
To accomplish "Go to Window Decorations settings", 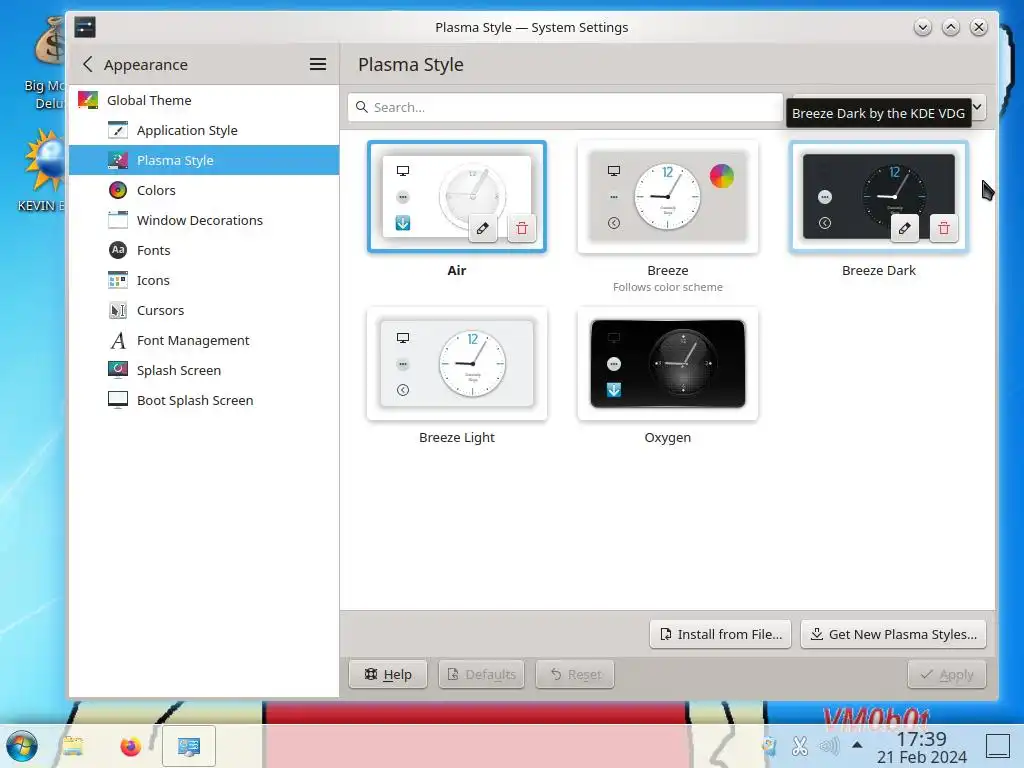I will tap(204, 220).
